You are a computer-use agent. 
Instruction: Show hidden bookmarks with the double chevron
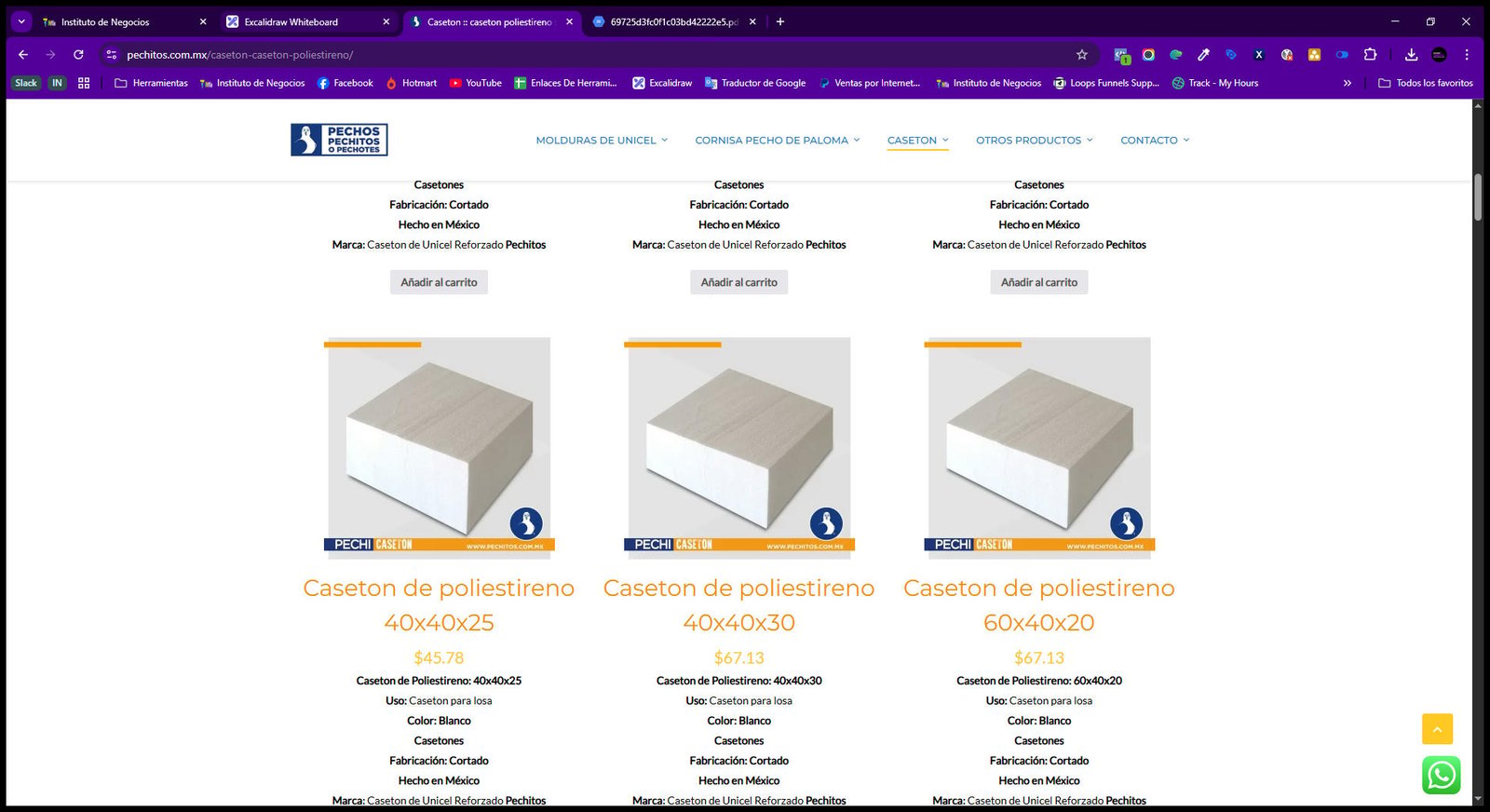pos(1347,83)
